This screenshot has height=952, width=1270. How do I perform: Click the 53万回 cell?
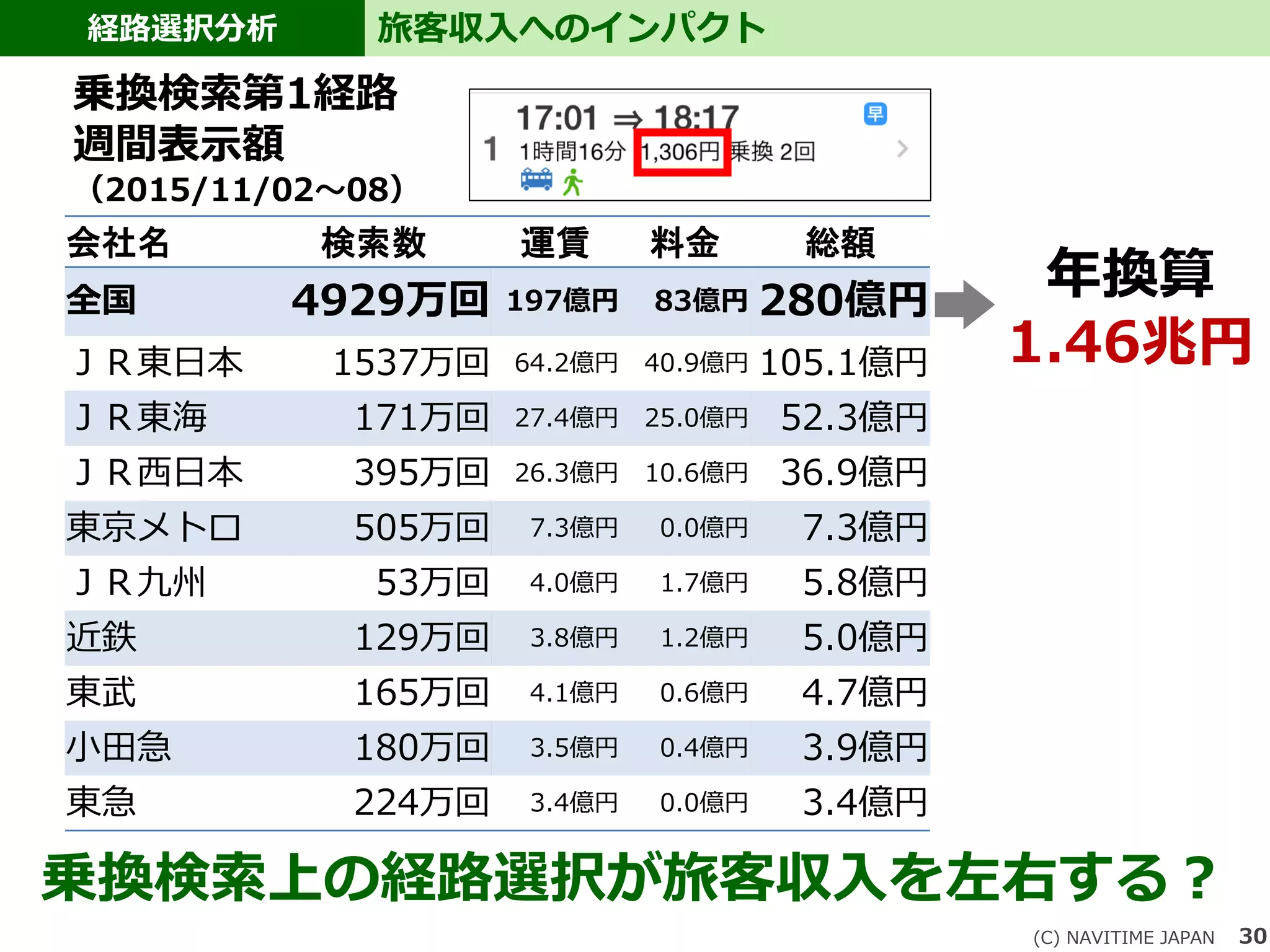tap(433, 583)
